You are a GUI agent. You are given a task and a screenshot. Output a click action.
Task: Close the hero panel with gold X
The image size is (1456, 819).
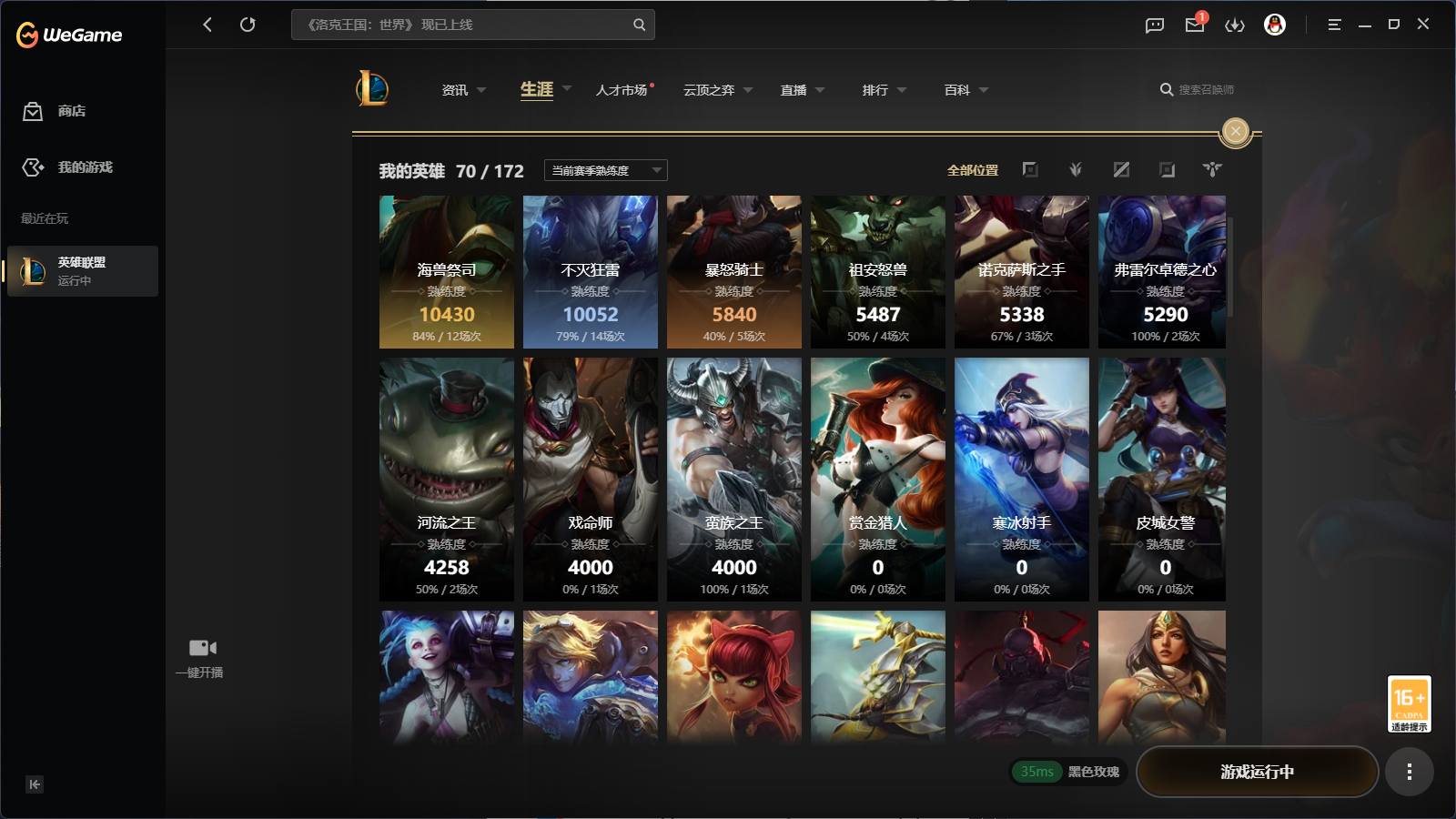click(1236, 131)
